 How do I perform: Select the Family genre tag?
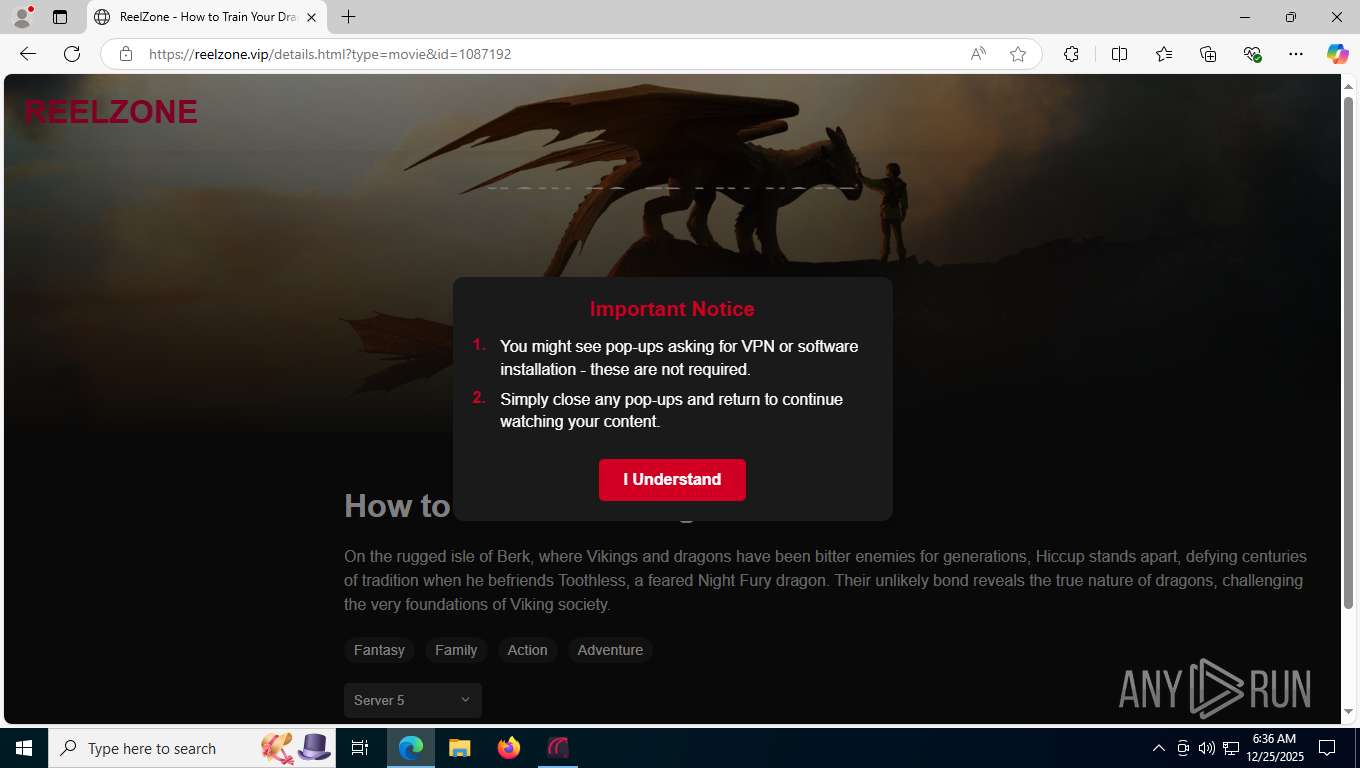(456, 650)
